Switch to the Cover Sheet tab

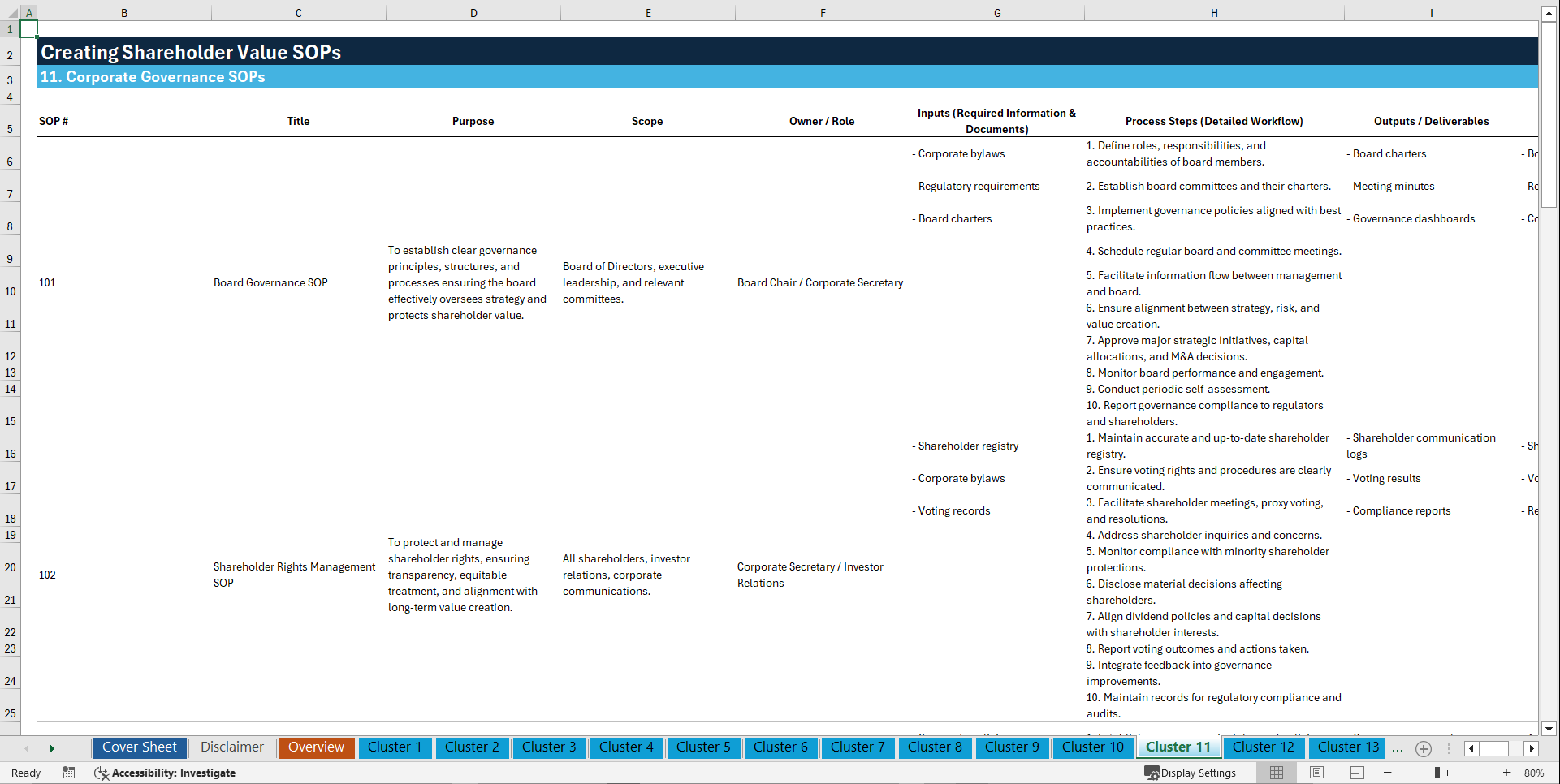coord(139,747)
